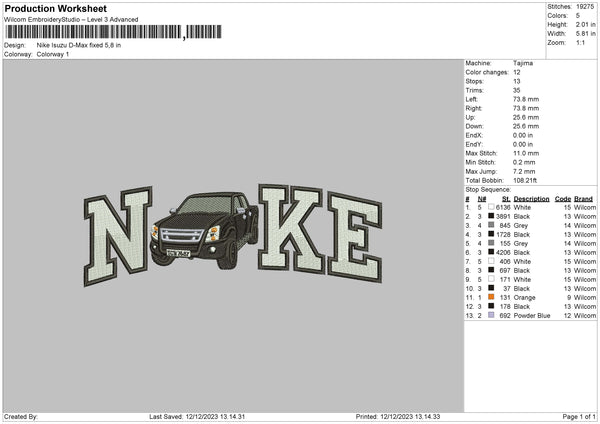The width and height of the screenshot is (600, 424).
Task: Click the EndY value '0.00 in'
Action: coord(523,144)
